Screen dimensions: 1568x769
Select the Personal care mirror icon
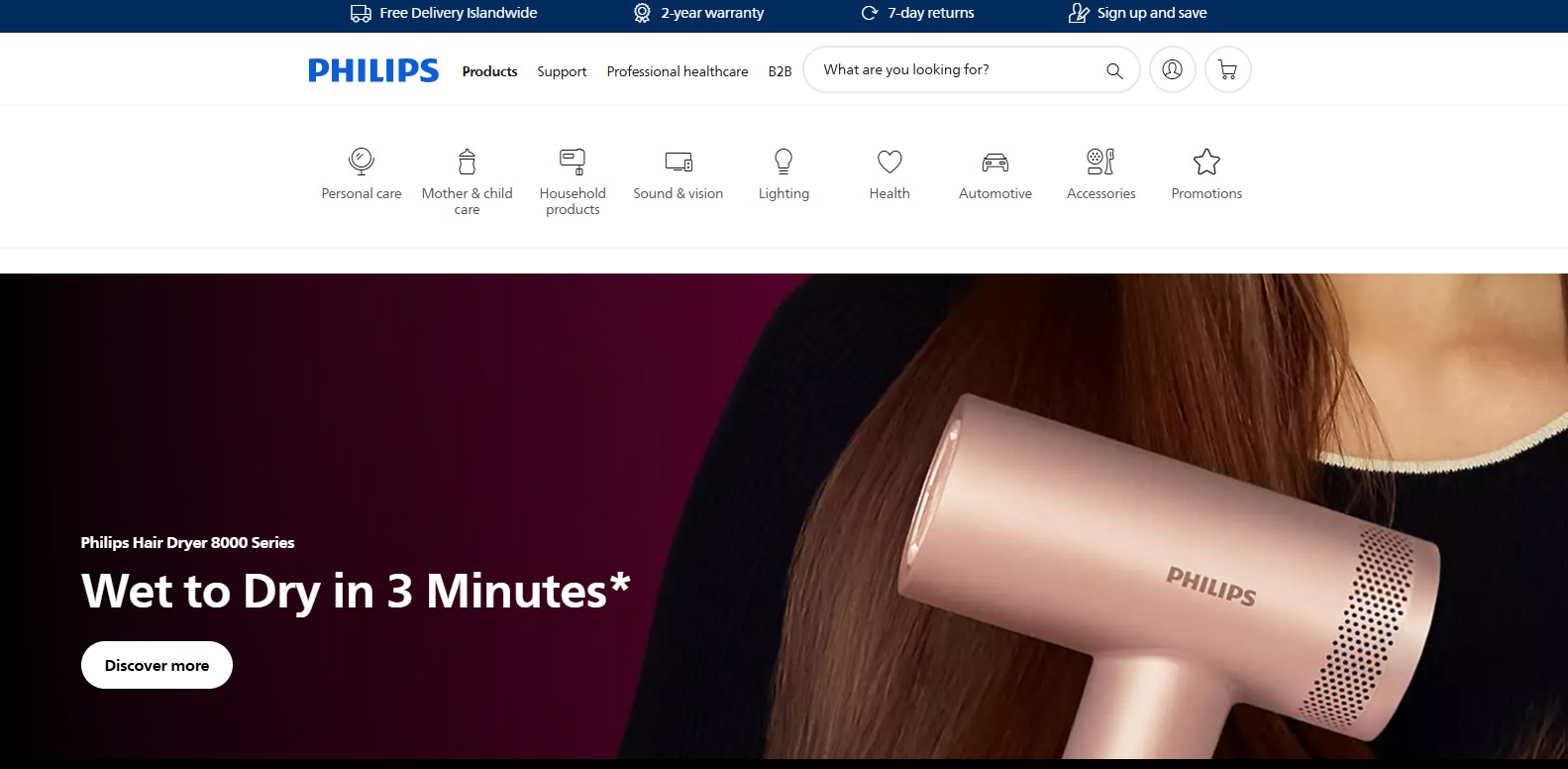tap(362, 161)
